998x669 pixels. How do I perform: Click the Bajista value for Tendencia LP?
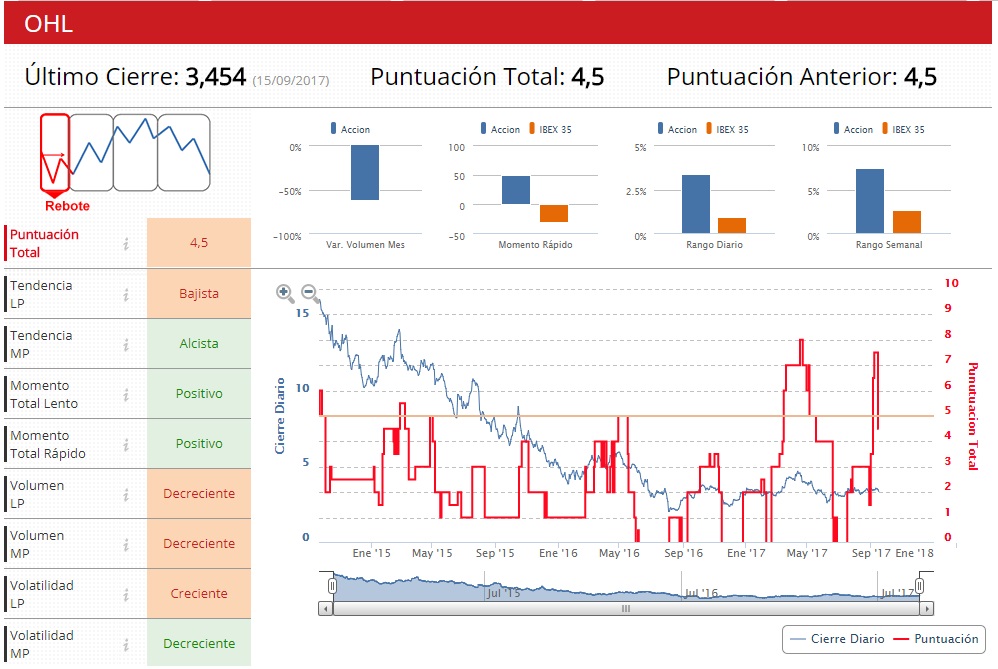pyautogui.click(x=199, y=293)
